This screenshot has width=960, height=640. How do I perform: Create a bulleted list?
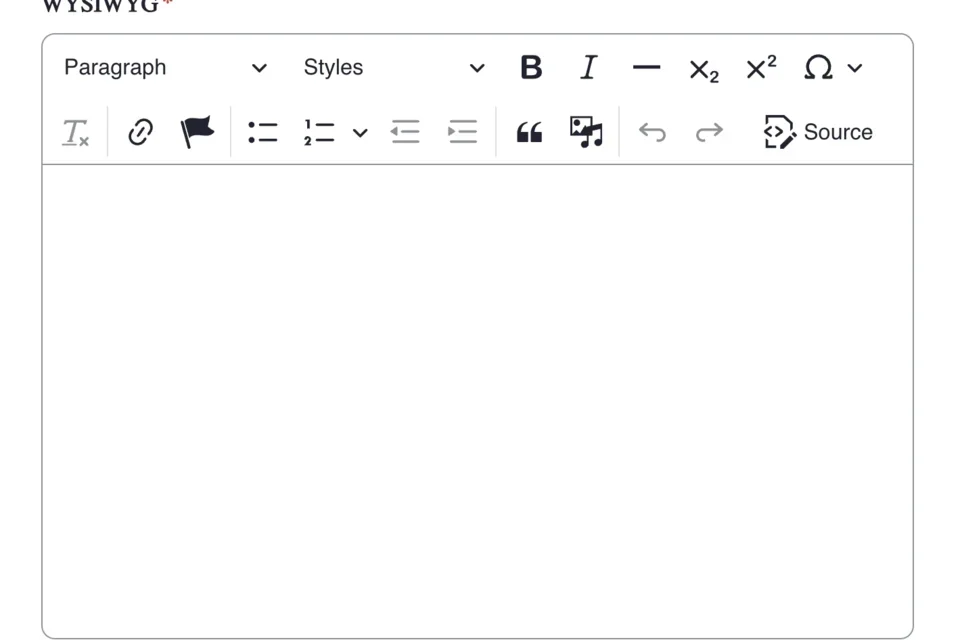262,131
